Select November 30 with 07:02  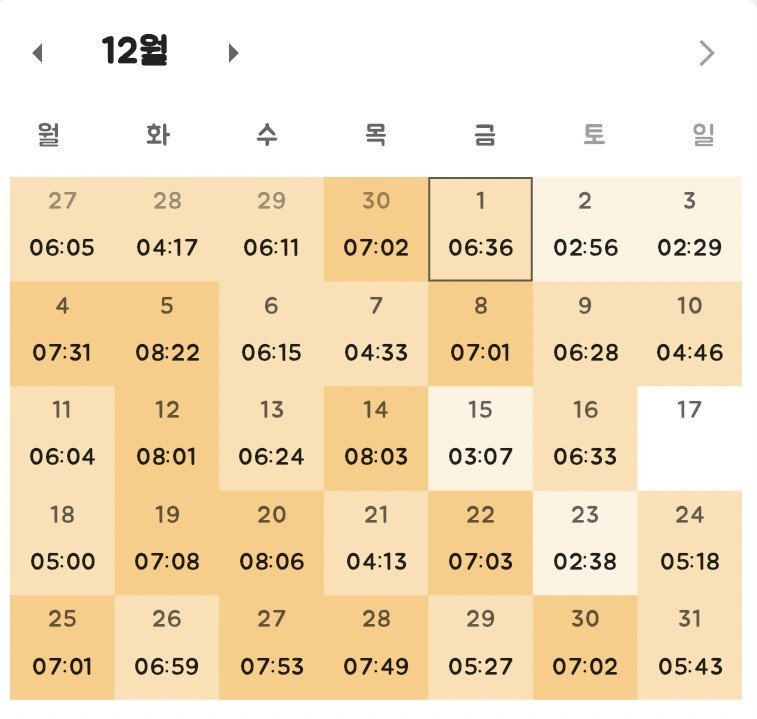pos(376,229)
